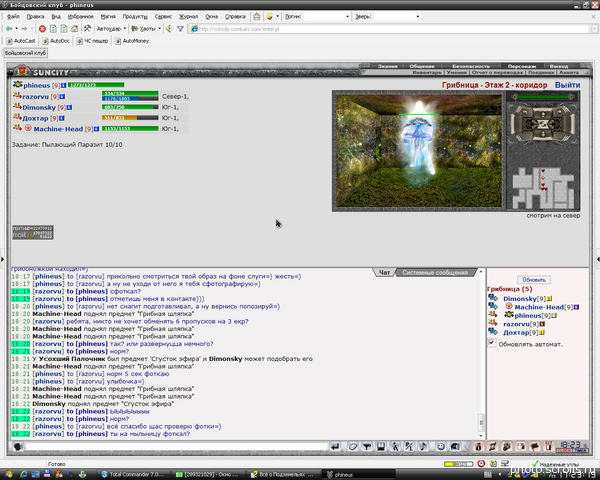Click the dungeon minimap
Screen dimensions: 600x480
pyautogui.click(x=543, y=187)
